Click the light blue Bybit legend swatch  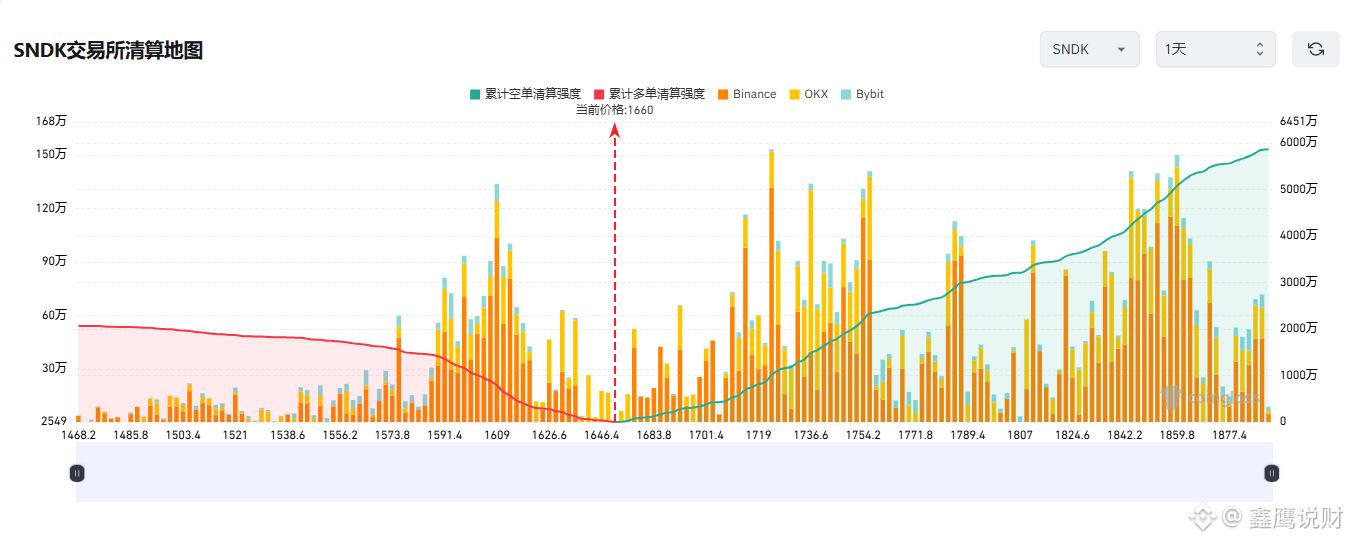click(846, 94)
